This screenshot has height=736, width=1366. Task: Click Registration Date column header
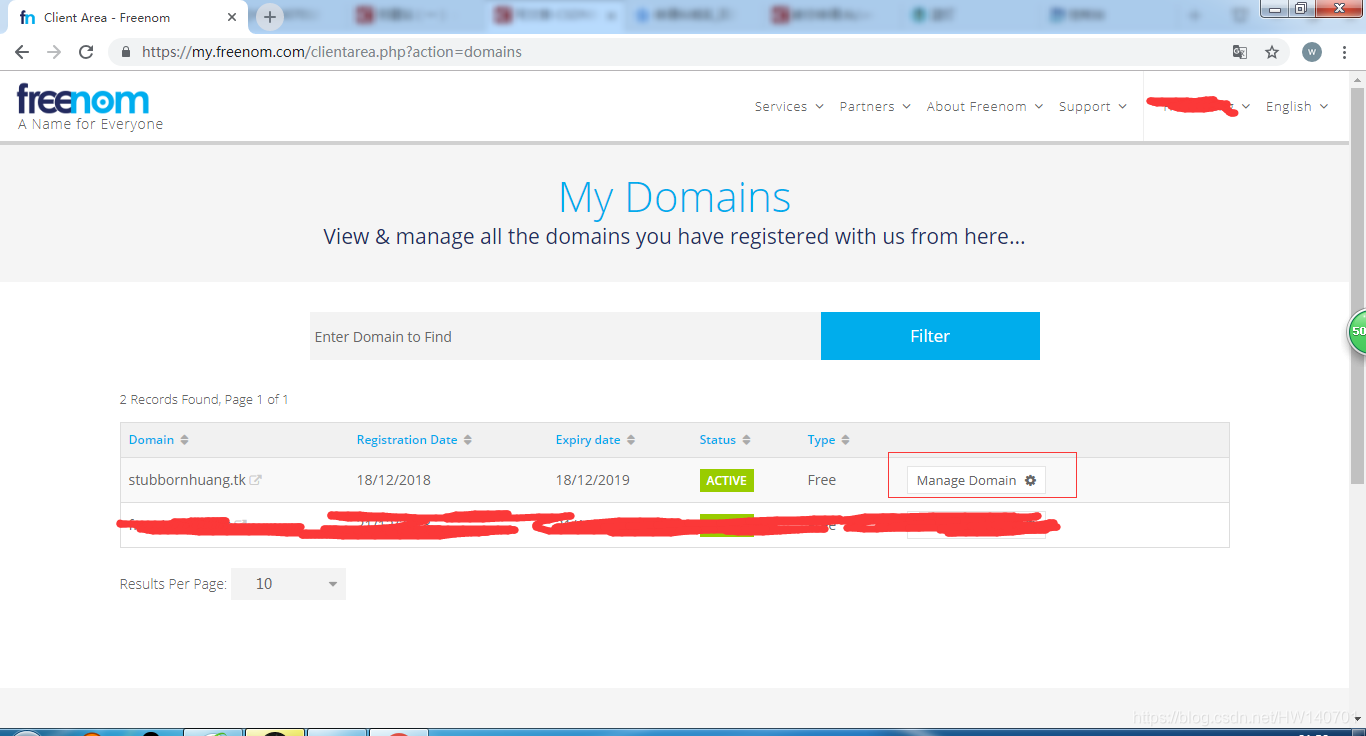click(x=407, y=440)
